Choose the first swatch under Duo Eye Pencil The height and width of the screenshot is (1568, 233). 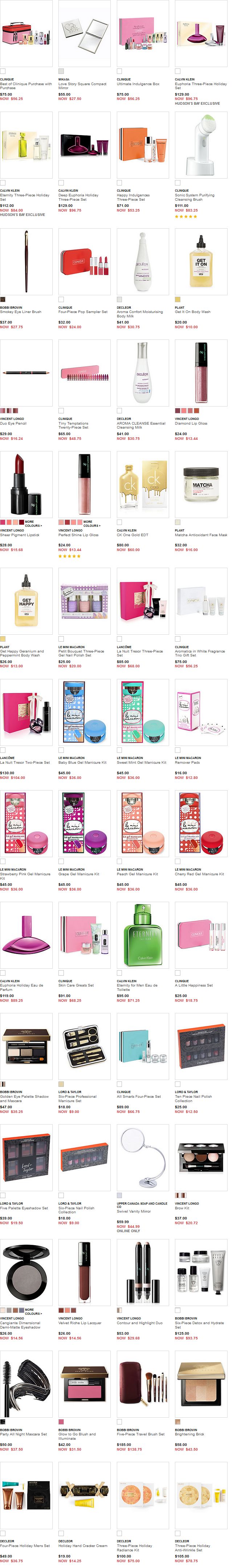coord(3,410)
